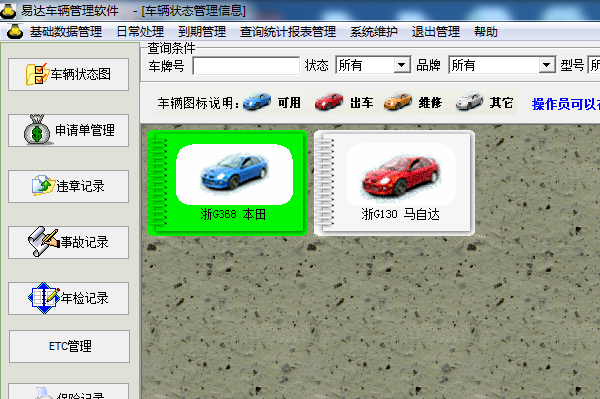Viewport: 600px width, 399px height.
Task: Expand the 状态 dropdown arrow
Action: pos(401,65)
